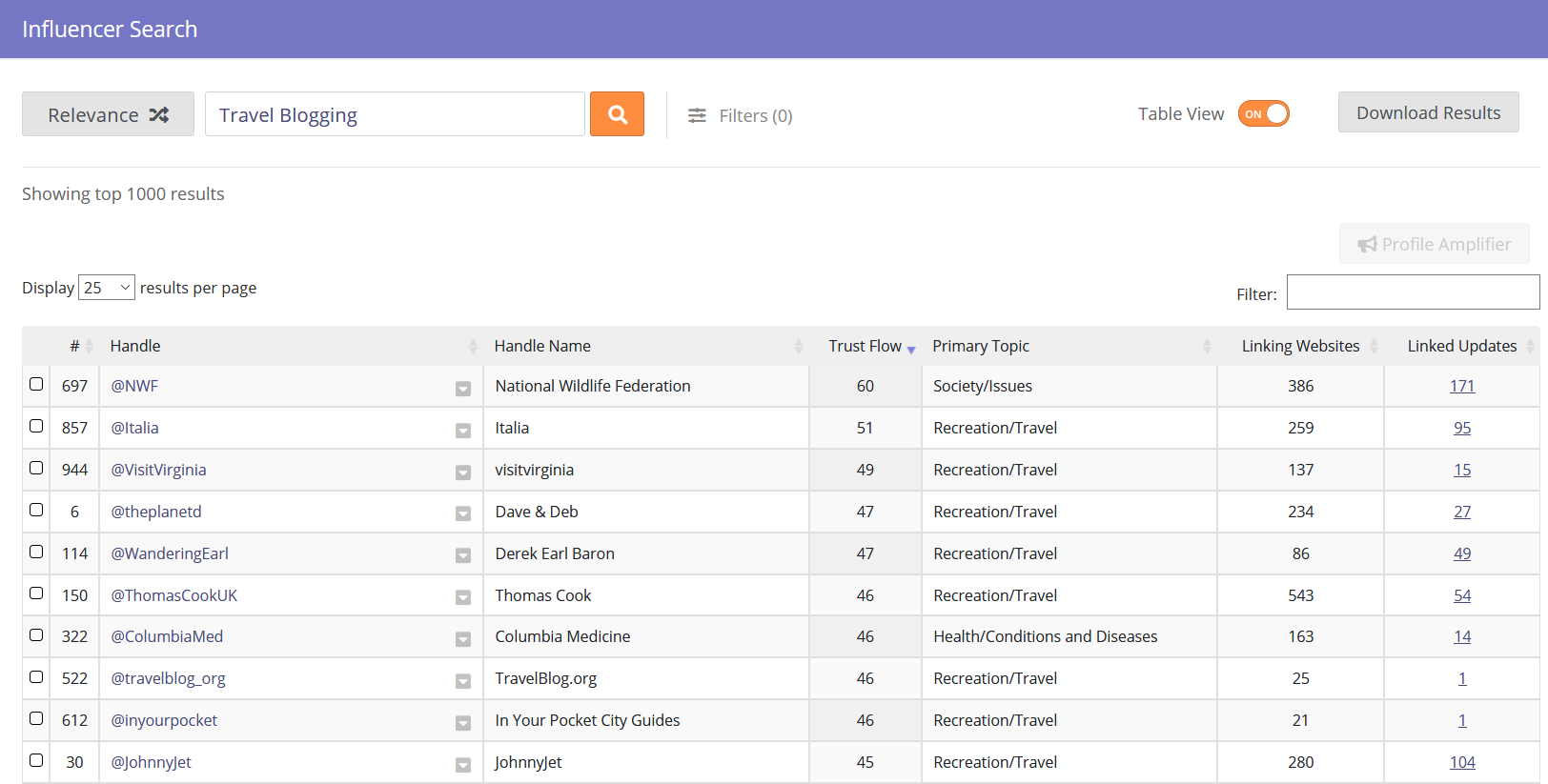Click the table Filter text box
This screenshot has height=784, width=1548.
click(x=1413, y=291)
